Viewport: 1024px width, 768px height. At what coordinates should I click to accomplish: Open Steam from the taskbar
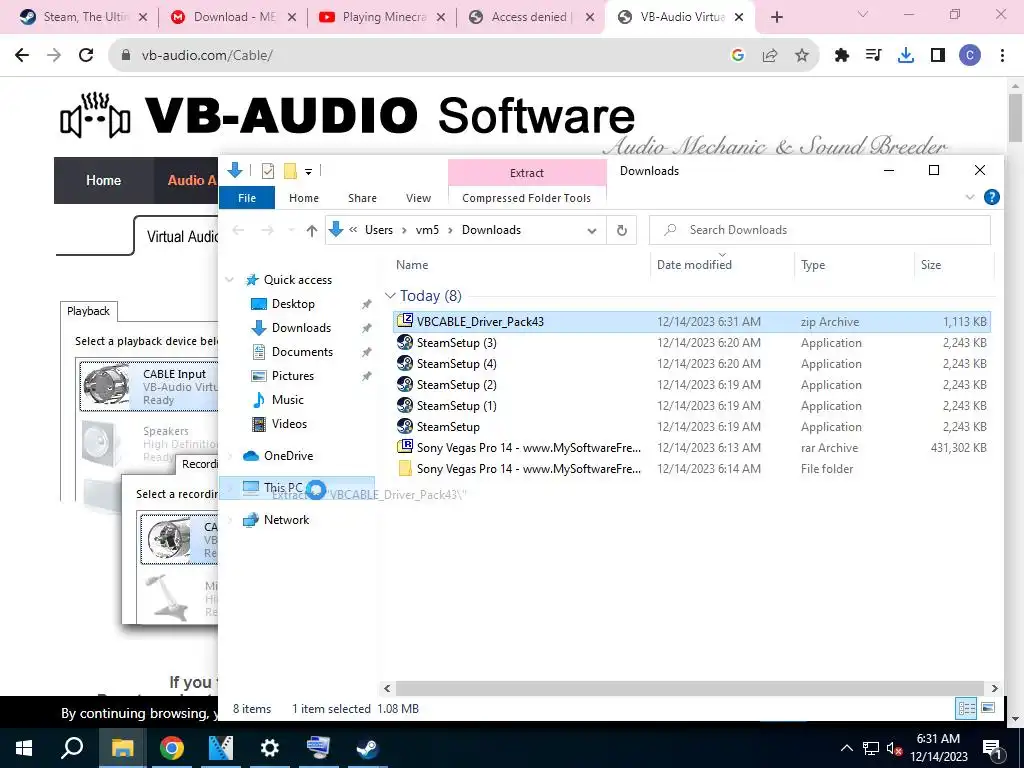pyautogui.click(x=367, y=748)
